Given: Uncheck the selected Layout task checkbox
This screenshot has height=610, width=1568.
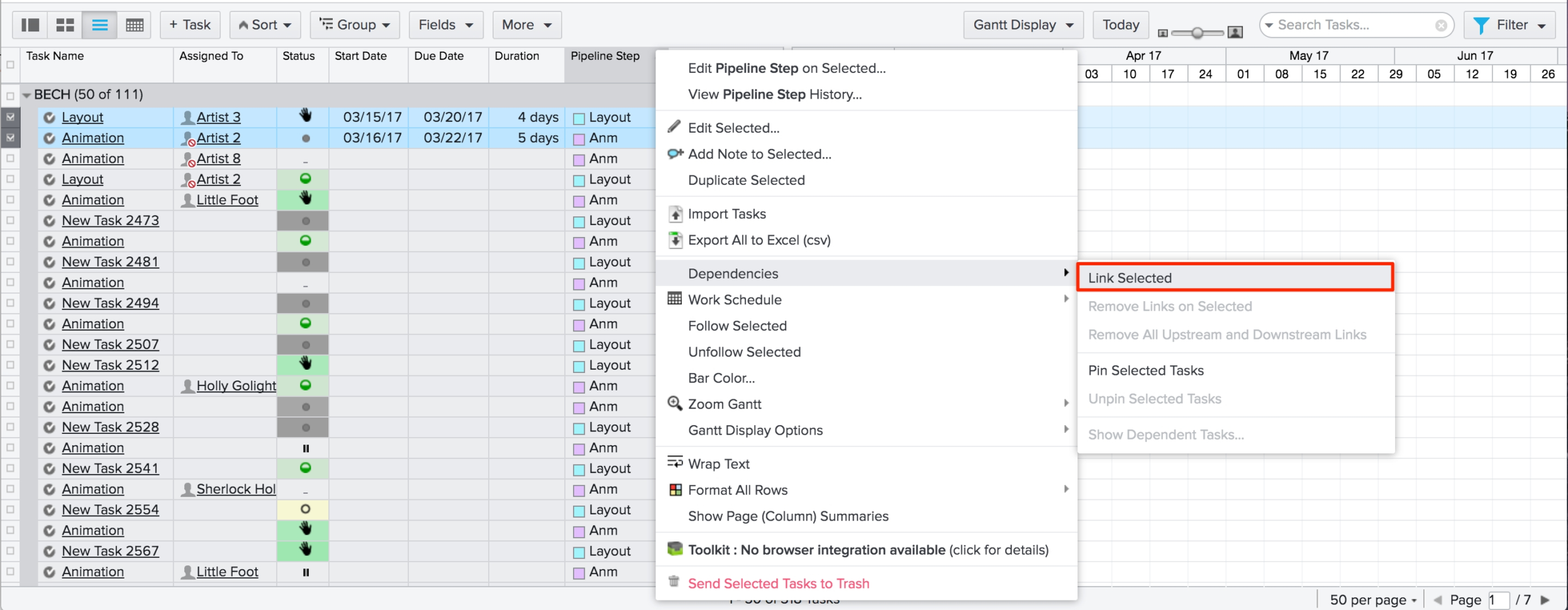Looking at the screenshot, I should coord(10,117).
